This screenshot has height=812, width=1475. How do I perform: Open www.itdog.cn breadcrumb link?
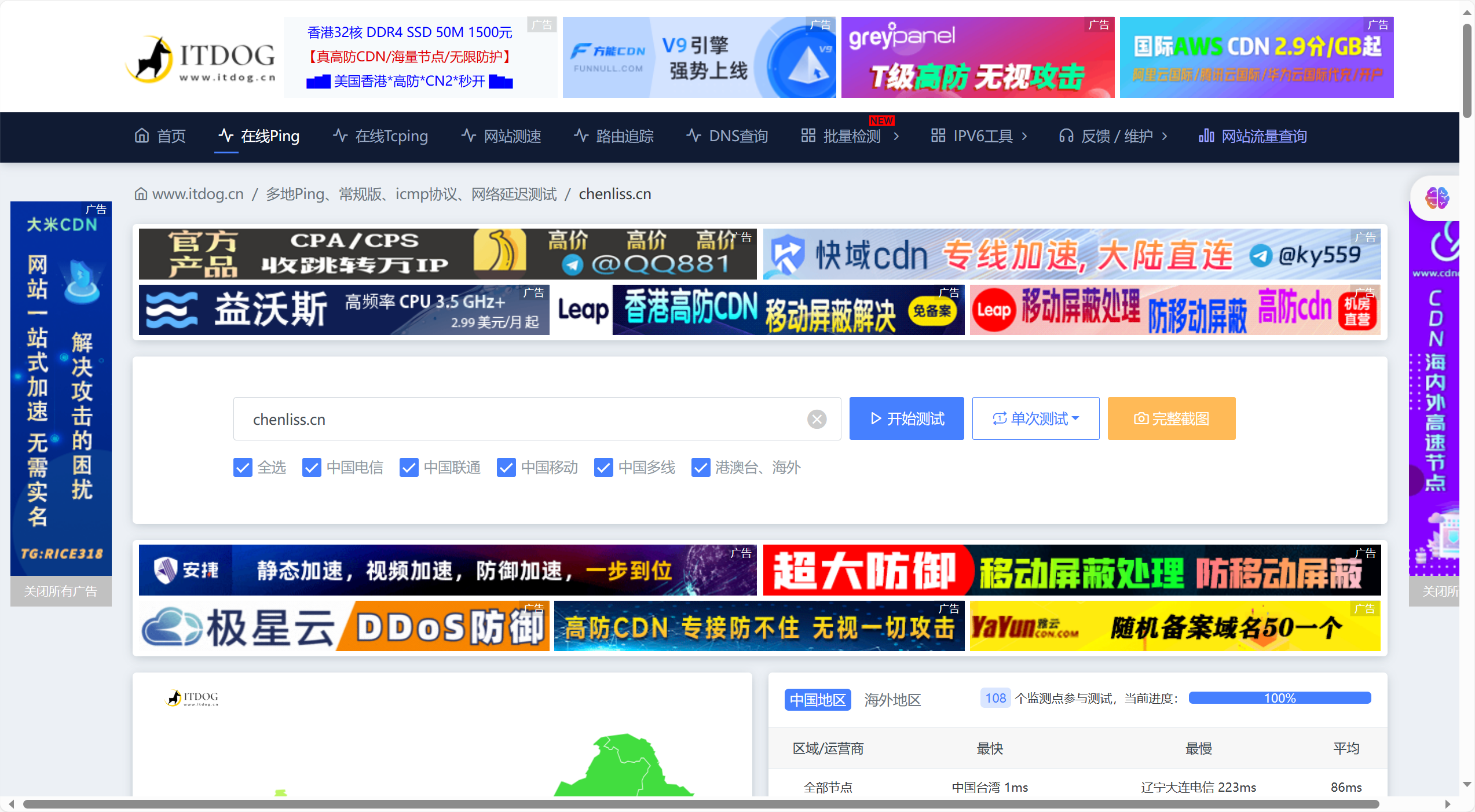(197, 194)
